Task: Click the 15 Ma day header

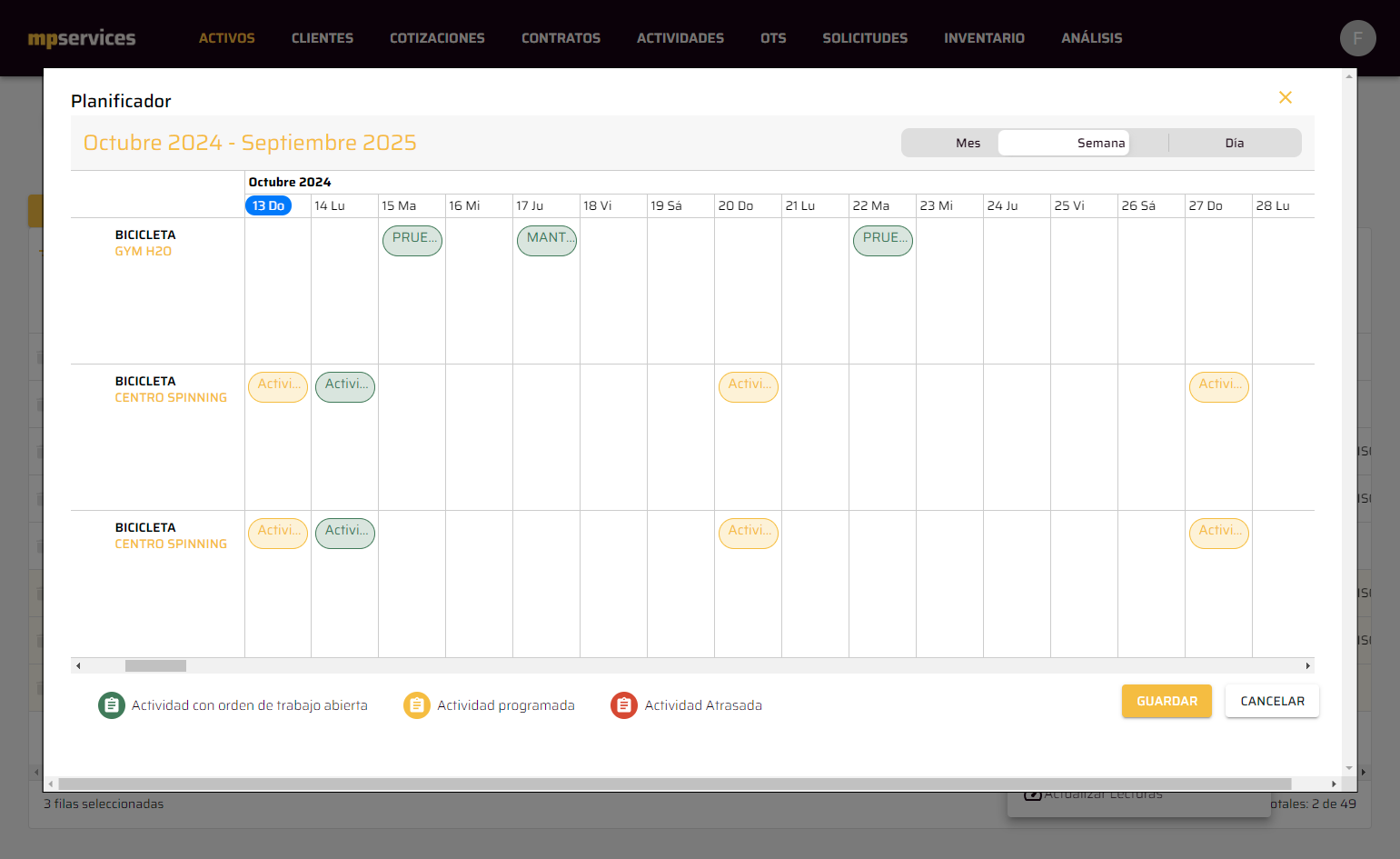Action: 399,205
